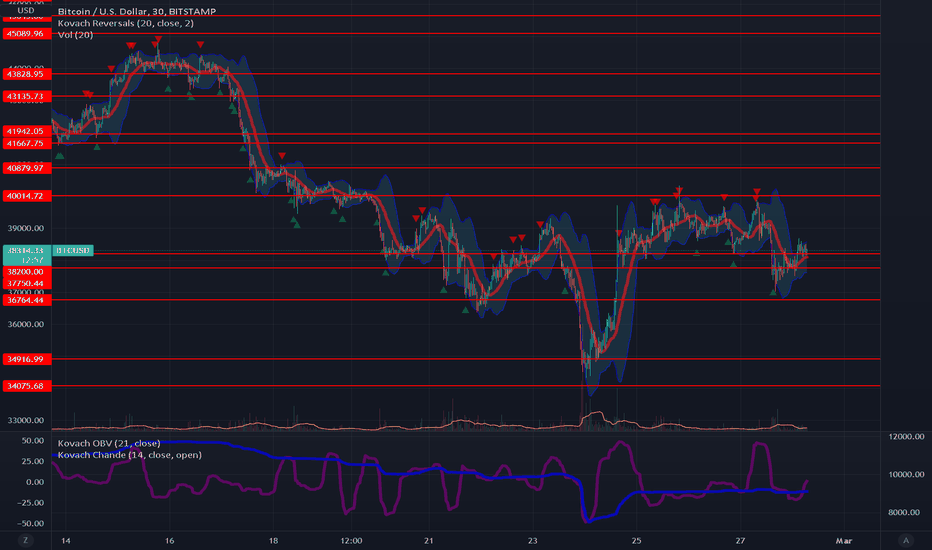Click the 0.00 Chande axis value
932x550 pixels.
coord(35,482)
